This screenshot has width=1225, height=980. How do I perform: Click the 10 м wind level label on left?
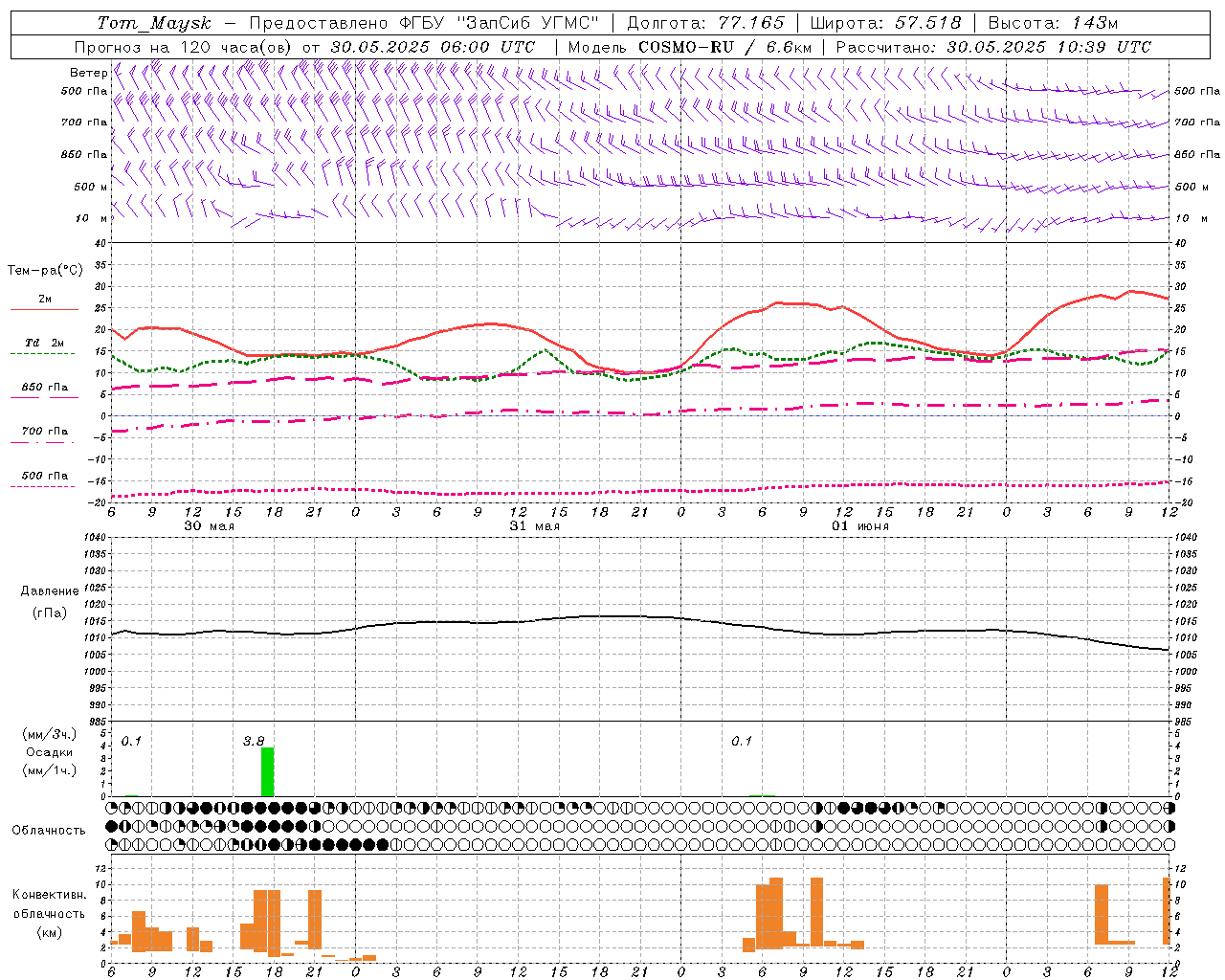click(x=92, y=218)
